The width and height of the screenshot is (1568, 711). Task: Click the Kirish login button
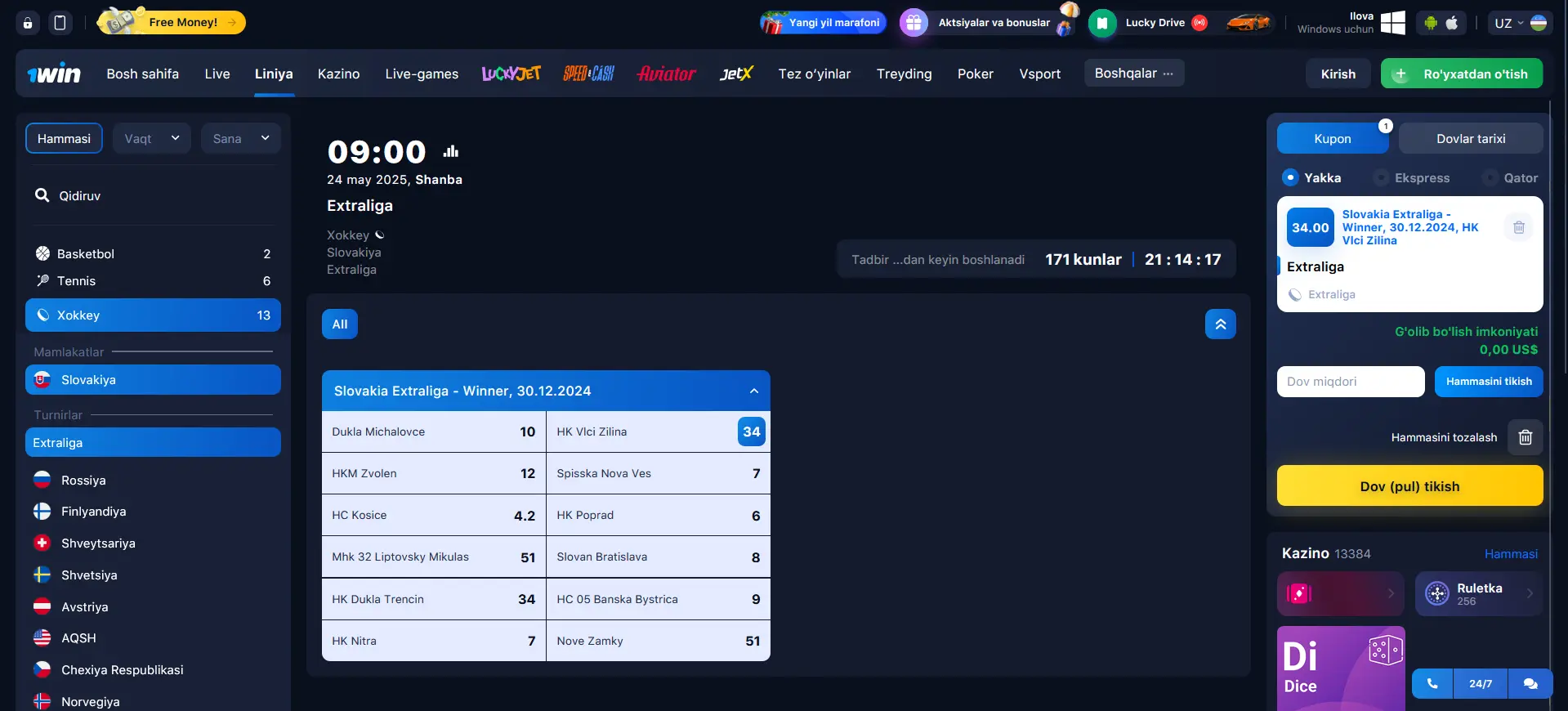[x=1338, y=74]
